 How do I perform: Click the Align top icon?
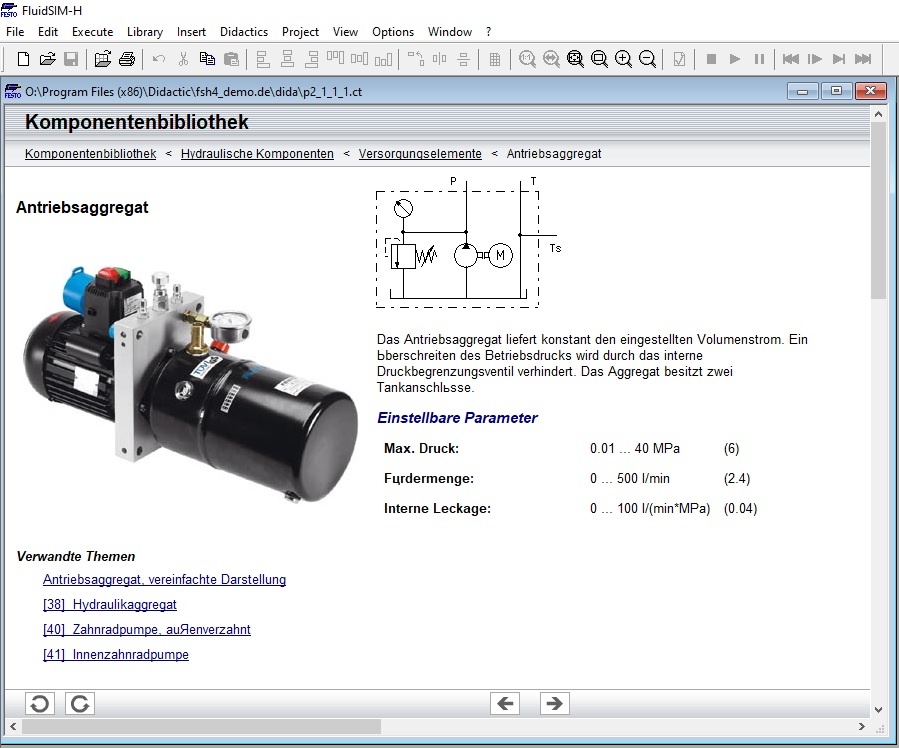click(335, 59)
